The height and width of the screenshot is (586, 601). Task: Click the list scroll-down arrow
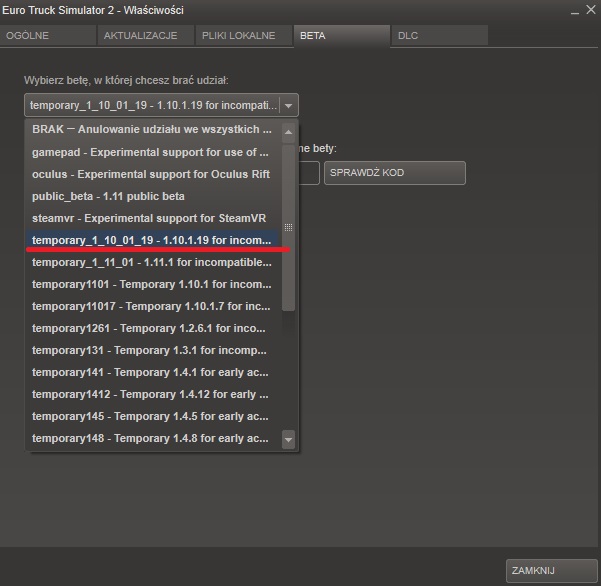[x=288, y=440]
